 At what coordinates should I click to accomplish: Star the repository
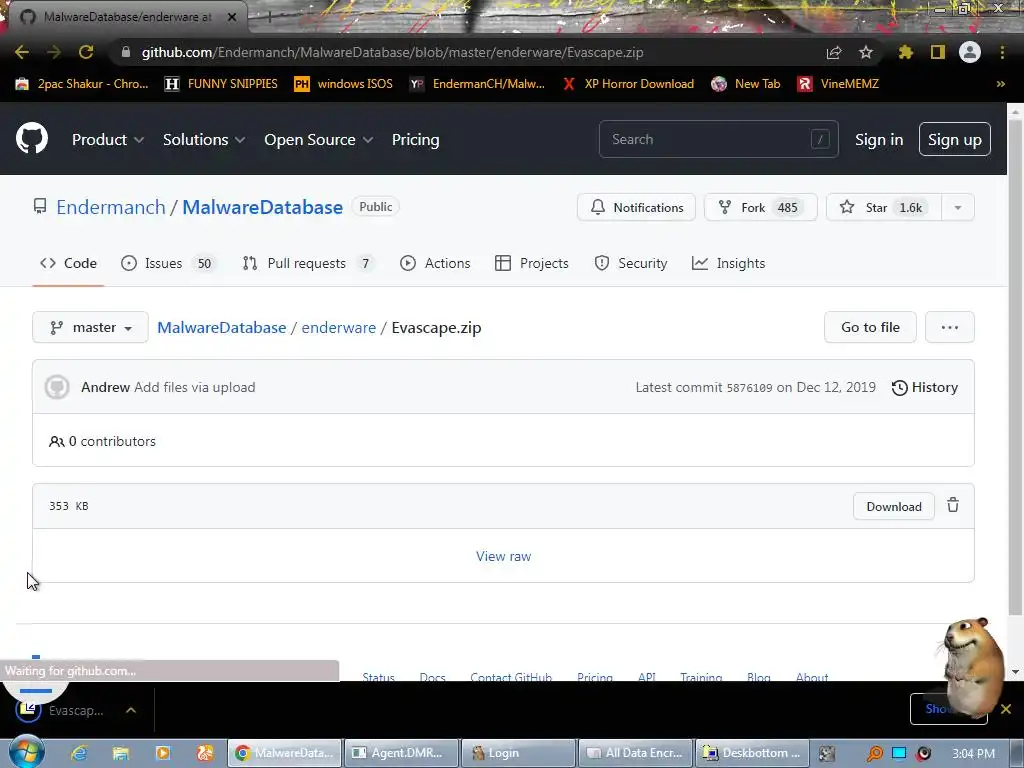coord(884,207)
